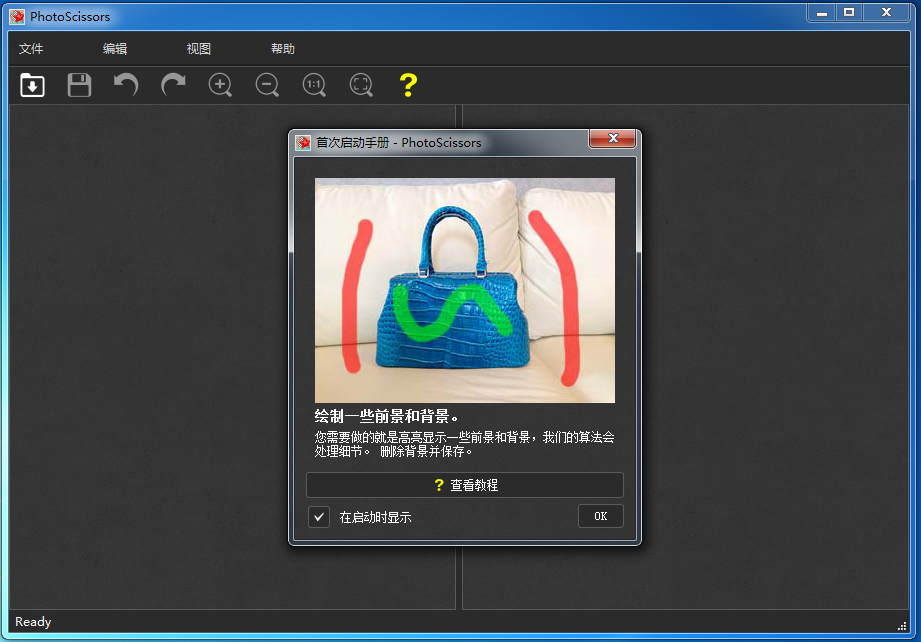Open the 文件 menu
Screen dimensions: 921x642
point(31,49)
